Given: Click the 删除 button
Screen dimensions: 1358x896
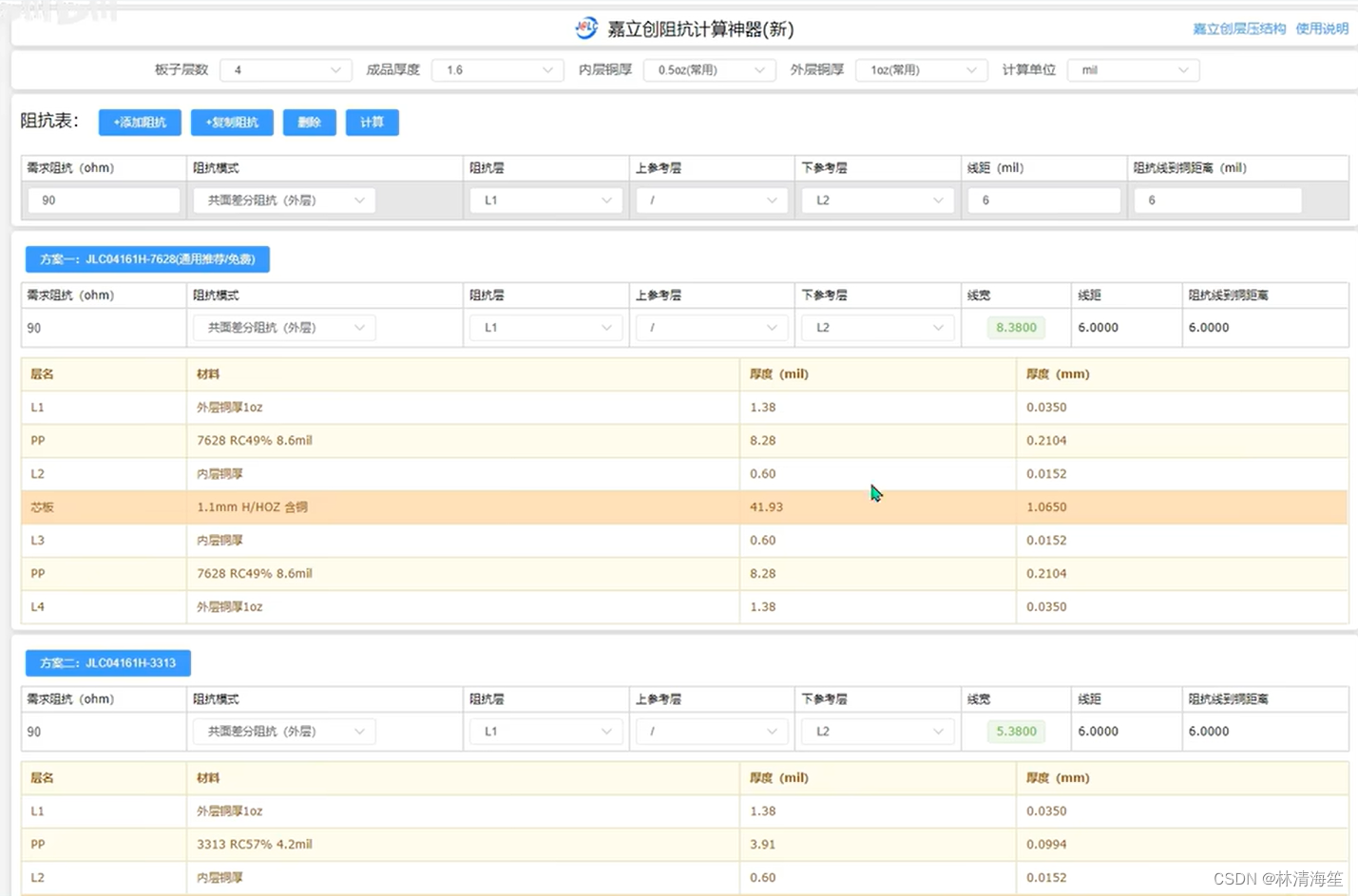Looking at the screenshot, I should [x=310, y=123].
